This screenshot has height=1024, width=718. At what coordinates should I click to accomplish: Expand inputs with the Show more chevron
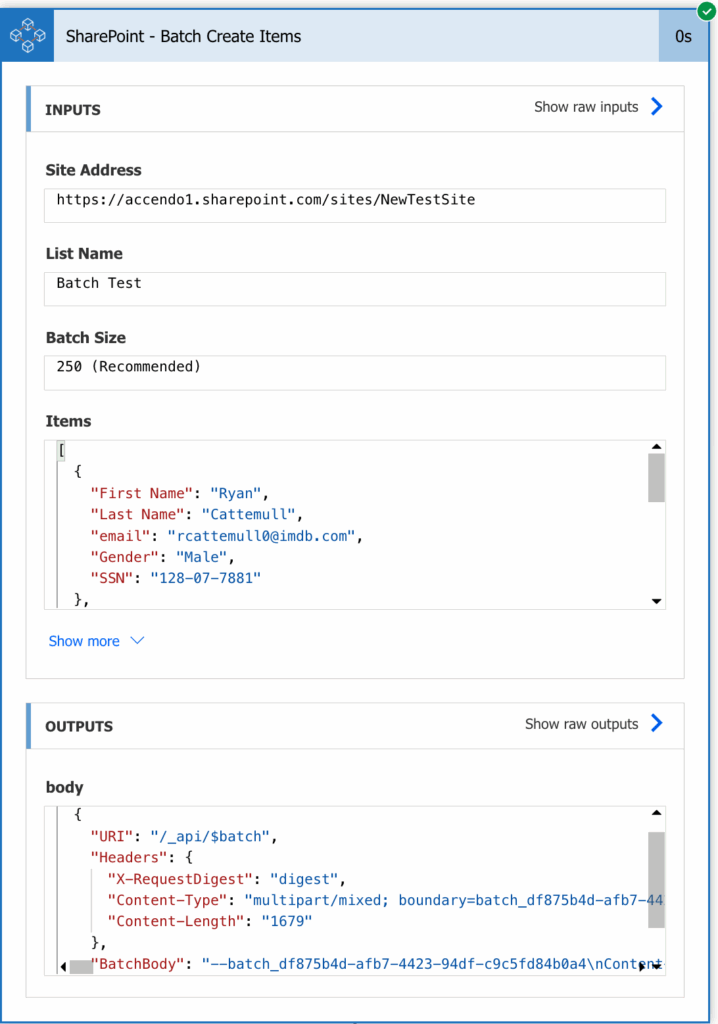click(137, 641)
